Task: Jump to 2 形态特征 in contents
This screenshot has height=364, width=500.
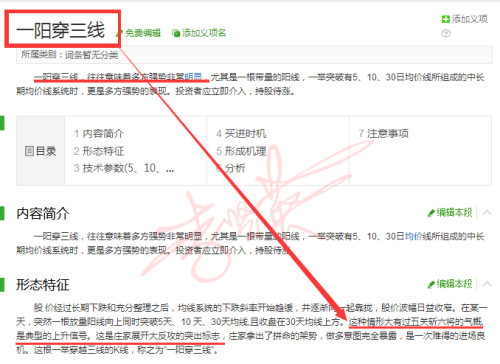Action: 99,151
